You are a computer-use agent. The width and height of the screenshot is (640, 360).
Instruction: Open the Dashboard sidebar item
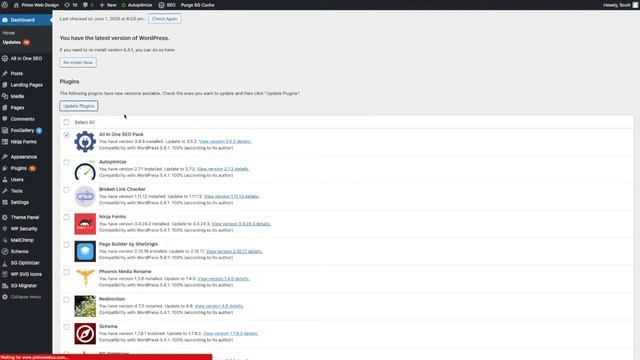coord(26,20)
